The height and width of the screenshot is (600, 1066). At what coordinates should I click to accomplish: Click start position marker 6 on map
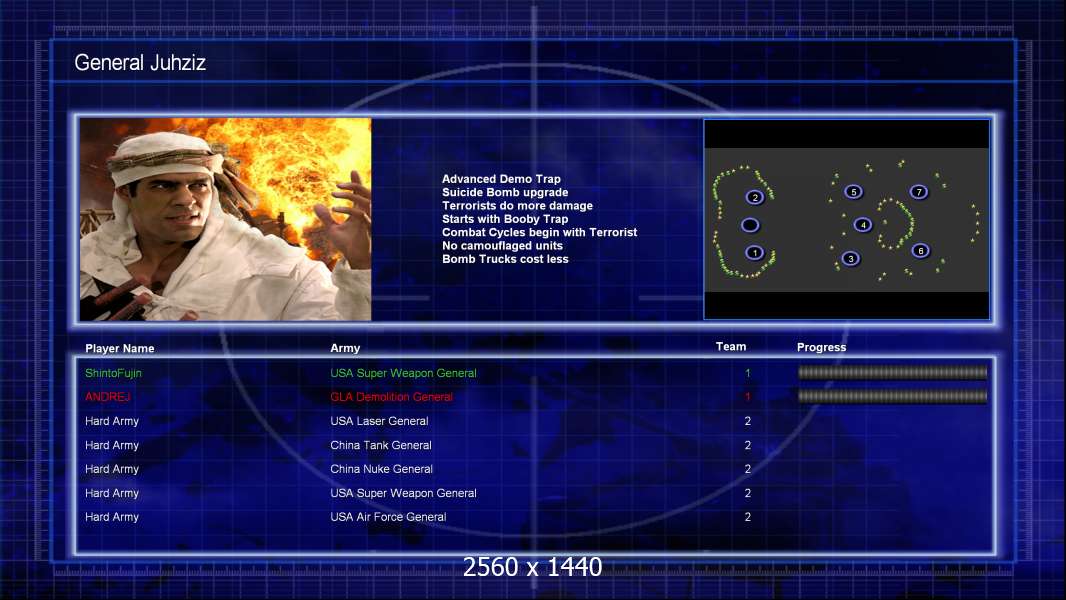(921, 251)
